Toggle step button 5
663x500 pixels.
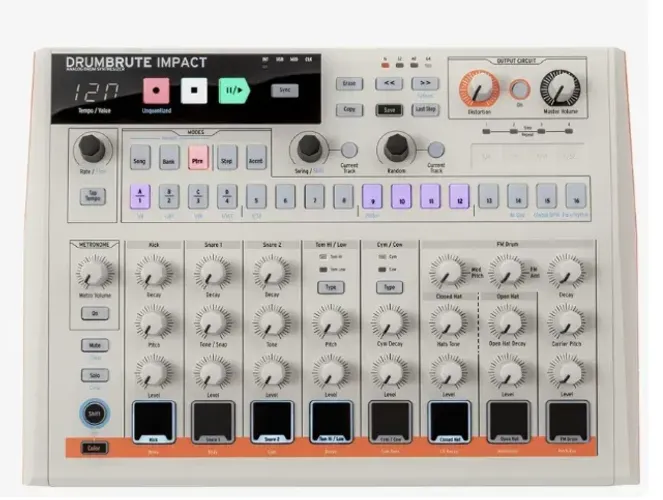[x=256, y=197]
